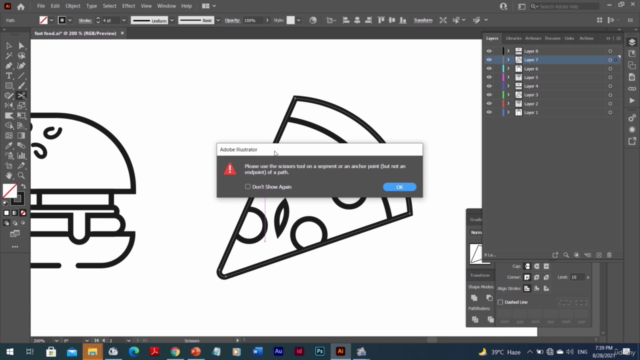Open the 200% zoom level dropdown
Image resolution: width=640 pixels, height=360 pixels.
pos(56,340)
